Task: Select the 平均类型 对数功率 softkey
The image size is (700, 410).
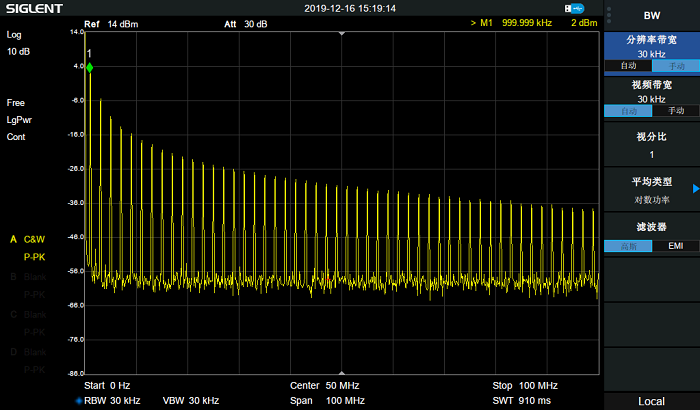Action: tap(652, 190)
